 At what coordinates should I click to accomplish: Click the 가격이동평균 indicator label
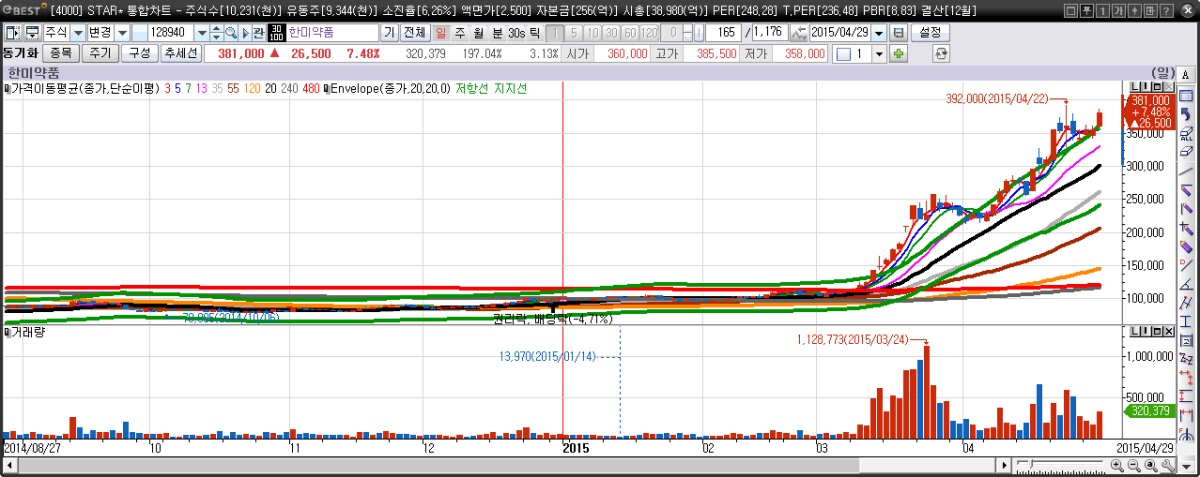click(85, 89)
